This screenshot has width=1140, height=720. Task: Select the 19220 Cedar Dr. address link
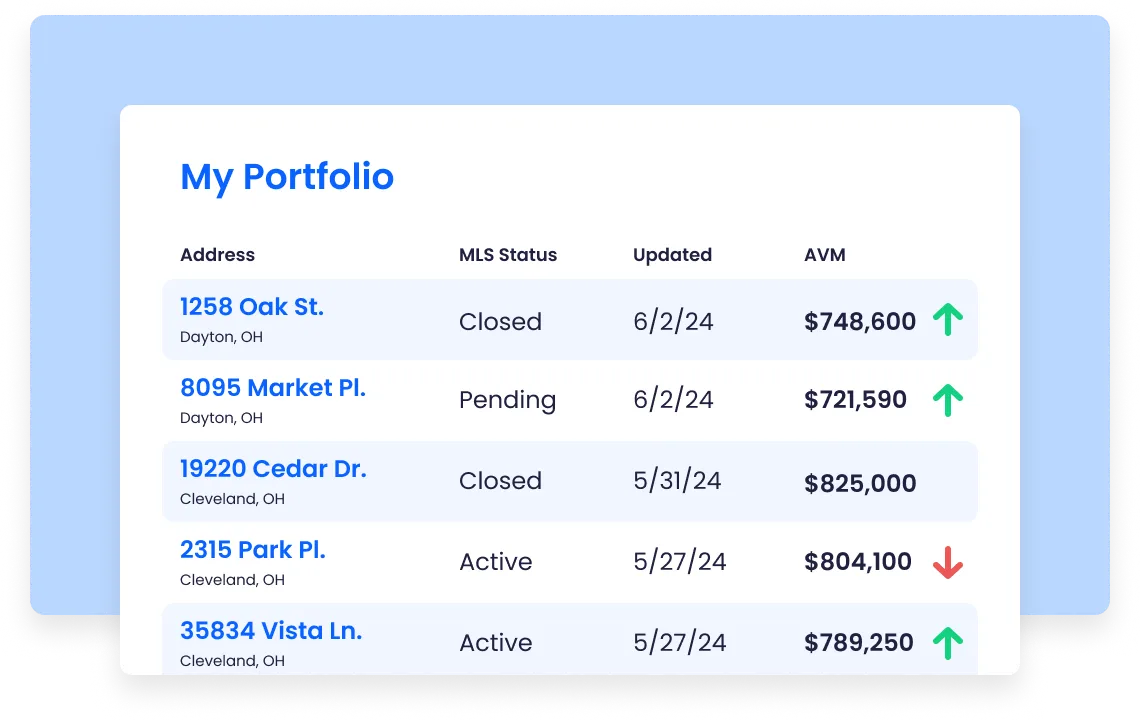[273, 468]
